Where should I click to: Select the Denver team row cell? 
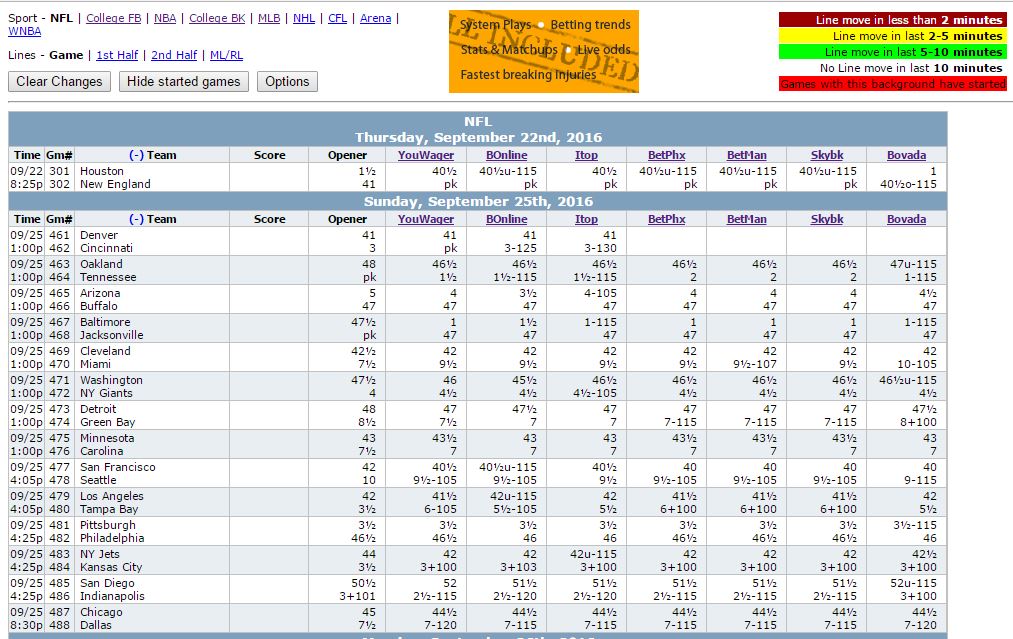(x=100, y=235)
